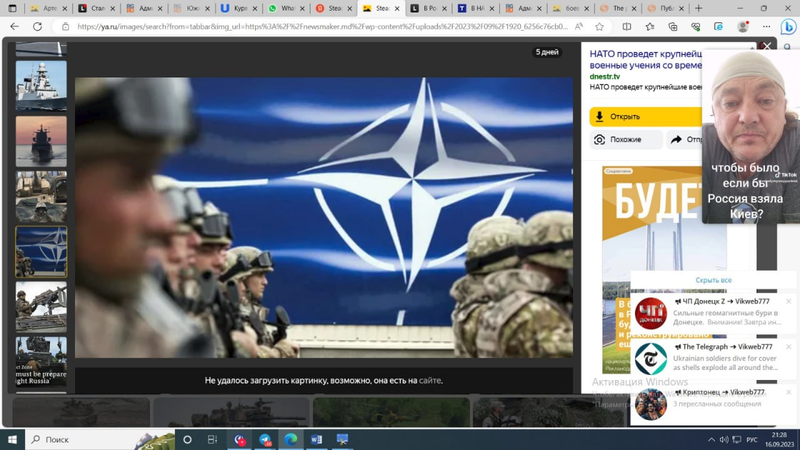This screenshot has height=450, width=800.
Task: Click the Похожие similar images button
Action: click(626, 140)
